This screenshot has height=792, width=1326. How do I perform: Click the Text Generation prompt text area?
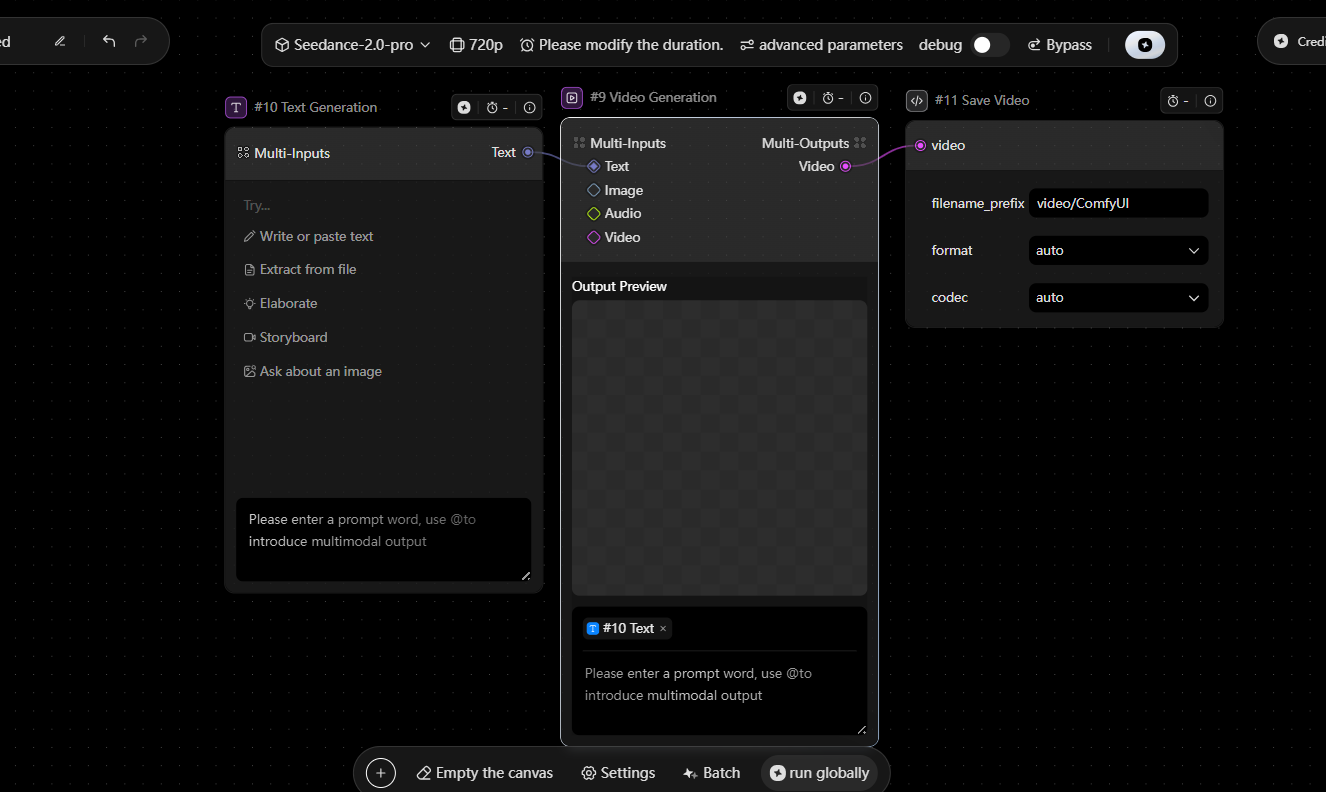[x=383, y=540]
